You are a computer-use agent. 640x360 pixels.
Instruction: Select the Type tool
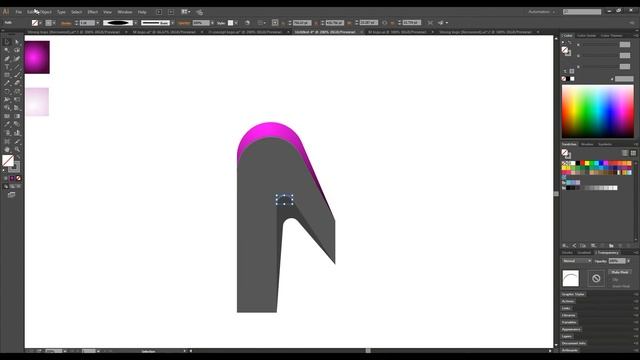pyautogui.click(x=7, y=67)
